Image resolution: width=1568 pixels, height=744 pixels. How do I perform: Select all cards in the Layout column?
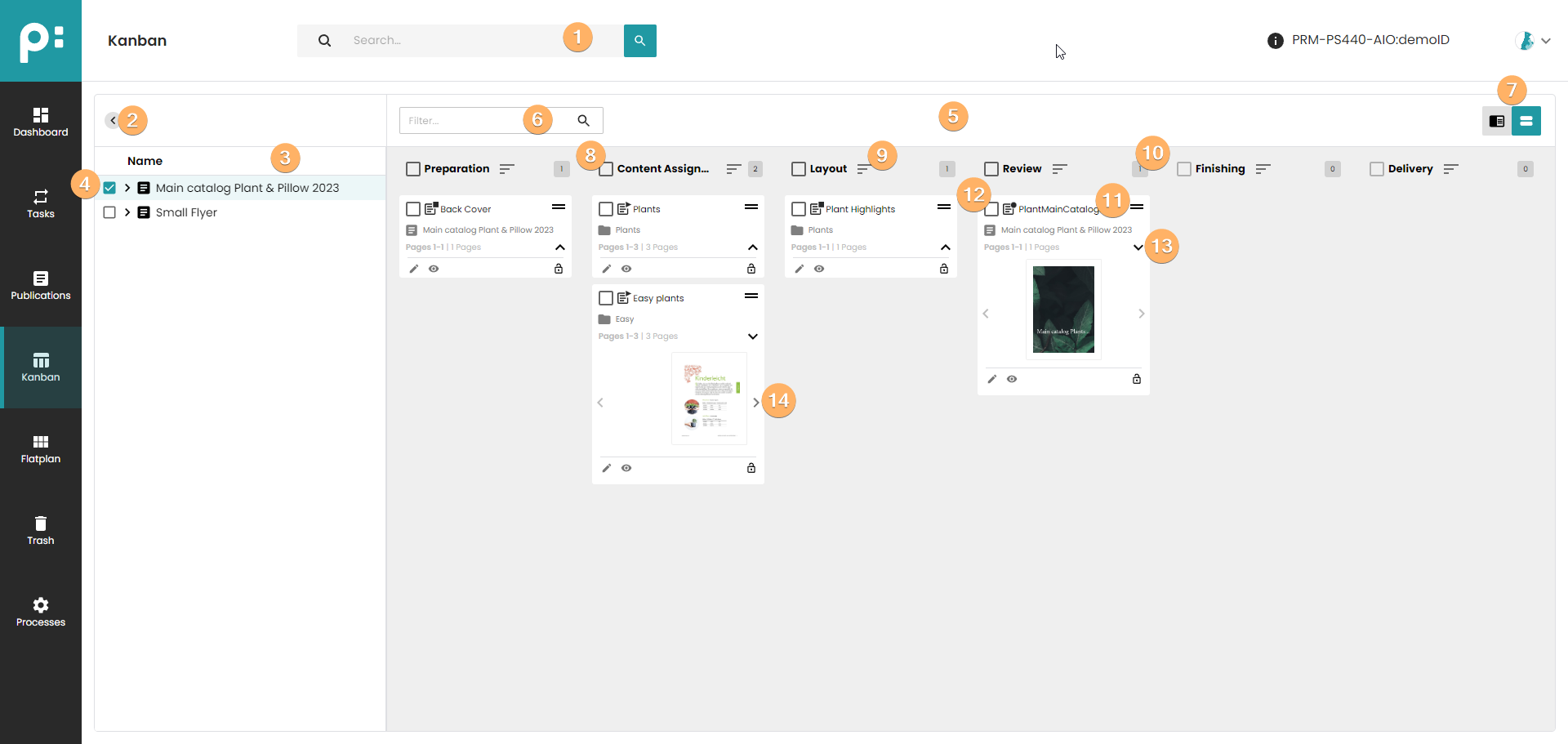(798, 169)
